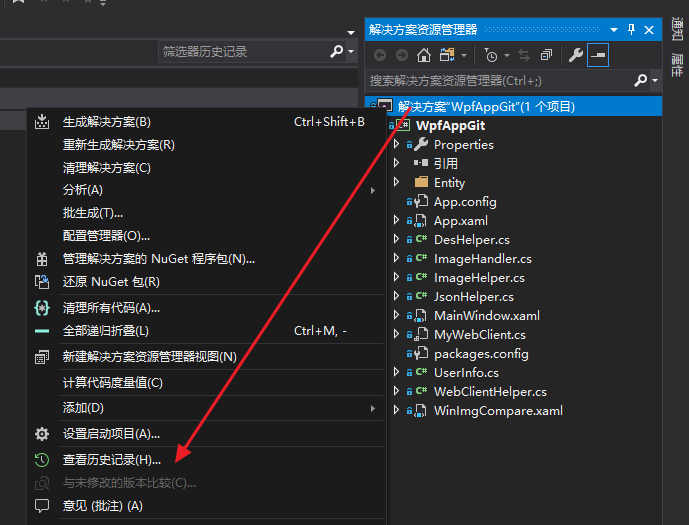Open the 分析(A) submenu
The width and height of the screenshot is (689, 525).
click(x=205, y=190)
